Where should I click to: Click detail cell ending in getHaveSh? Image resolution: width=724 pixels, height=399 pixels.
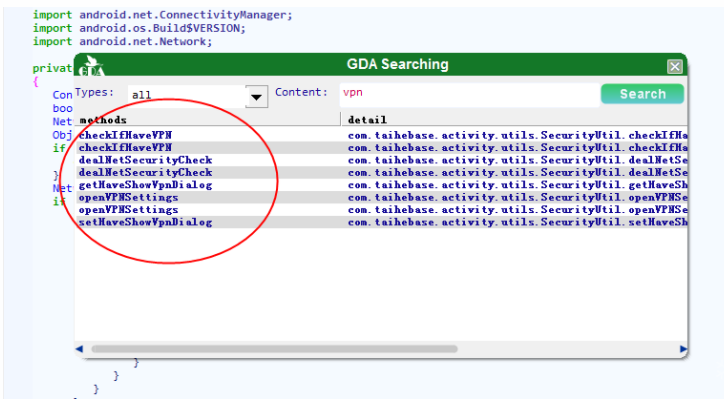click(517, 185)
